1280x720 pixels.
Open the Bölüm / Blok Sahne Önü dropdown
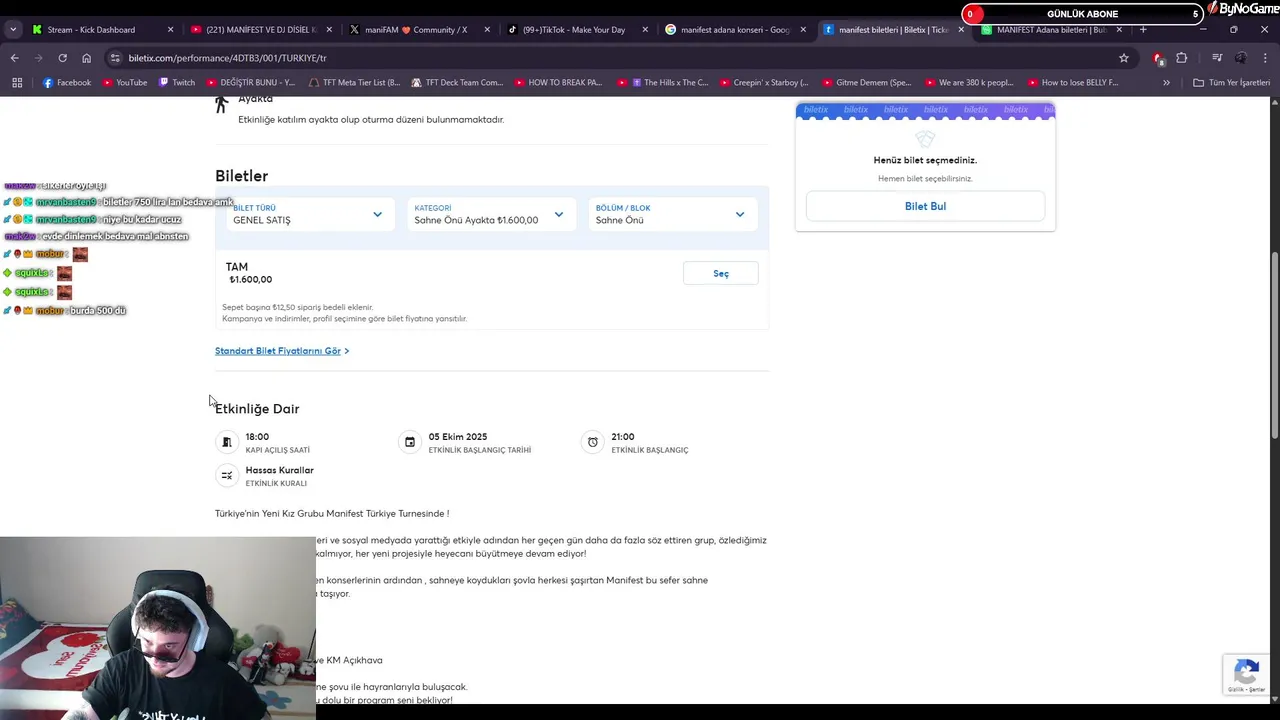pyautogui.click(x=671, y=214)
